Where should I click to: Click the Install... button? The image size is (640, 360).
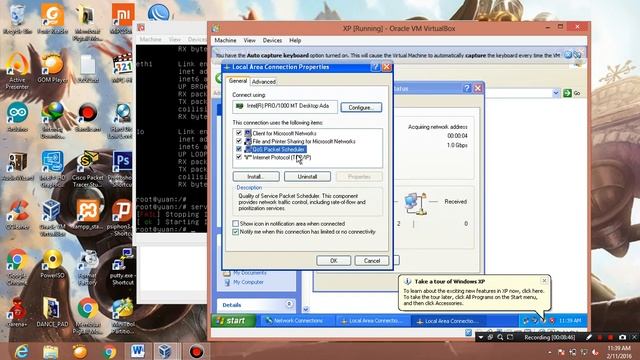(x=256, y=177)
